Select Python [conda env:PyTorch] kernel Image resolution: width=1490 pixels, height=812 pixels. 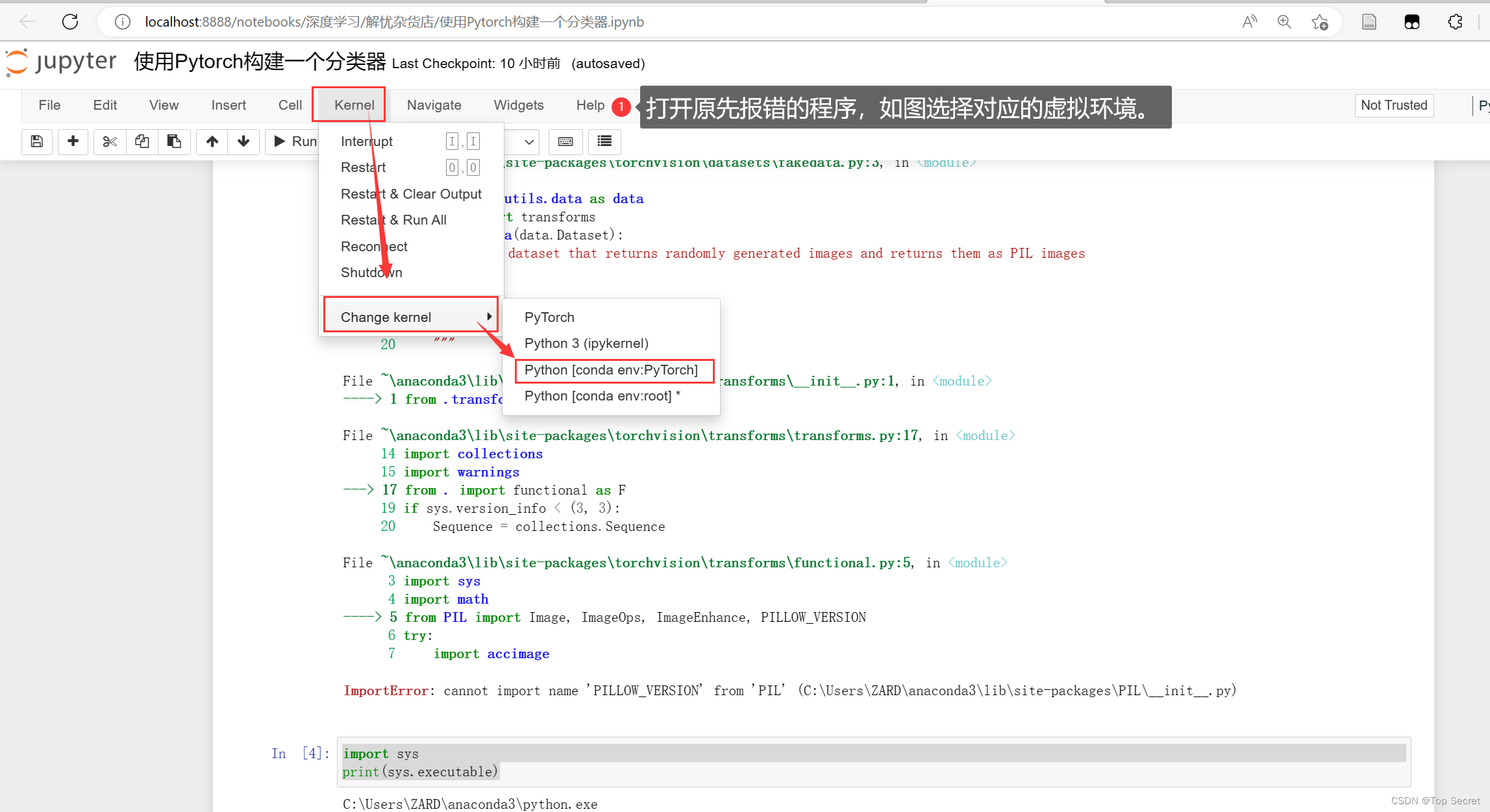[611, 370]
